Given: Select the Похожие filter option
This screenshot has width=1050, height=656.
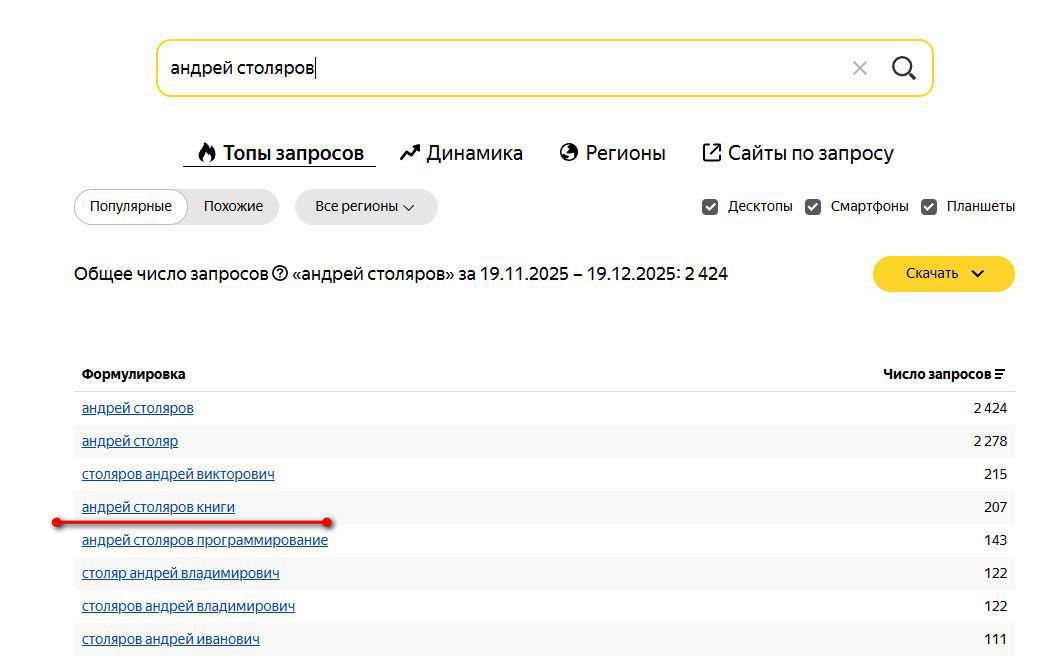Looking at the screenshot, I should pos(233,207).
